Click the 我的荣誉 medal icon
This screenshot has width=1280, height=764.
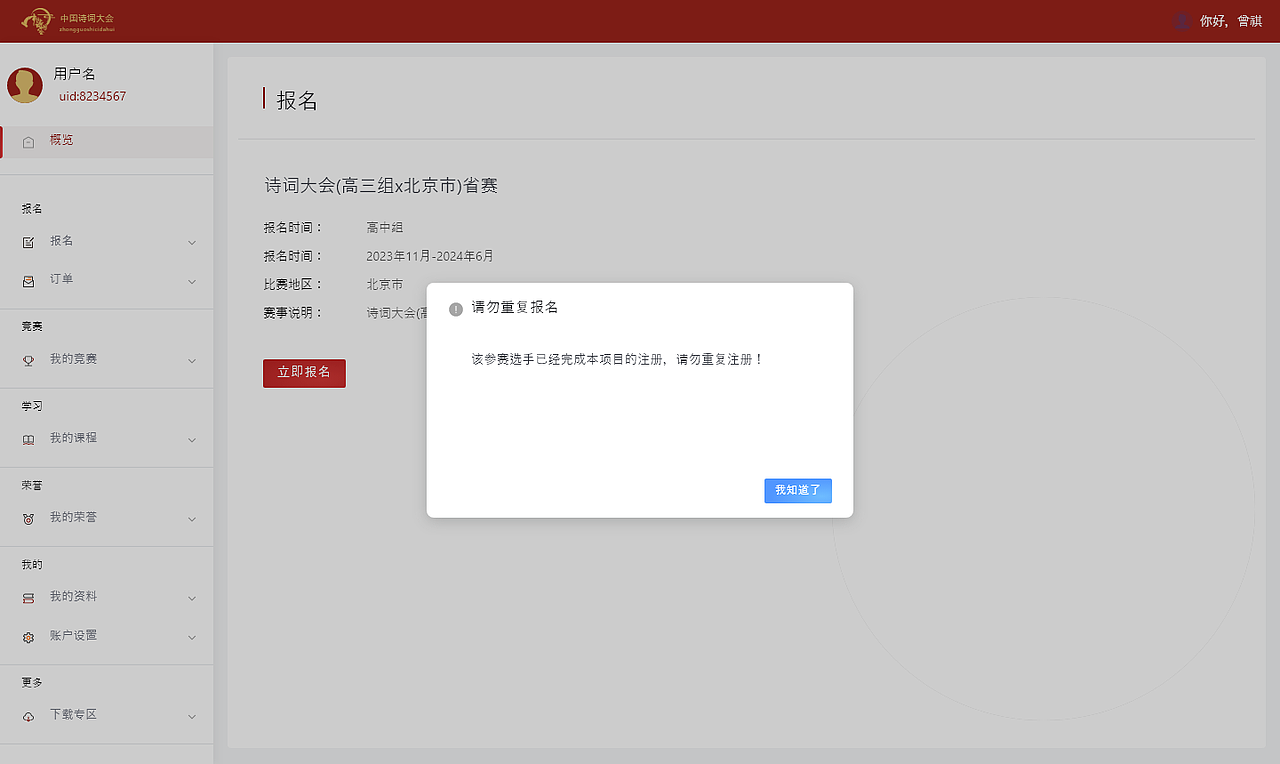pos(29,517)
